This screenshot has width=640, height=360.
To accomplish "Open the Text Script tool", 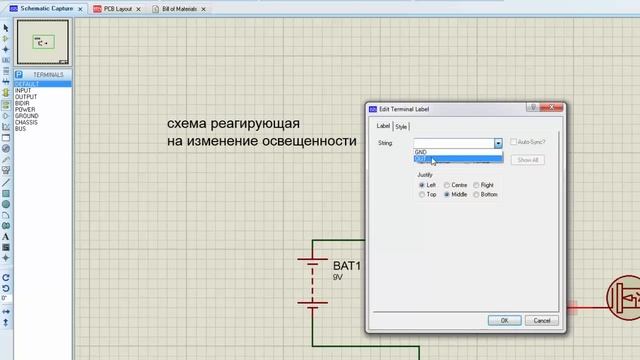I will [x=6, y=71].
